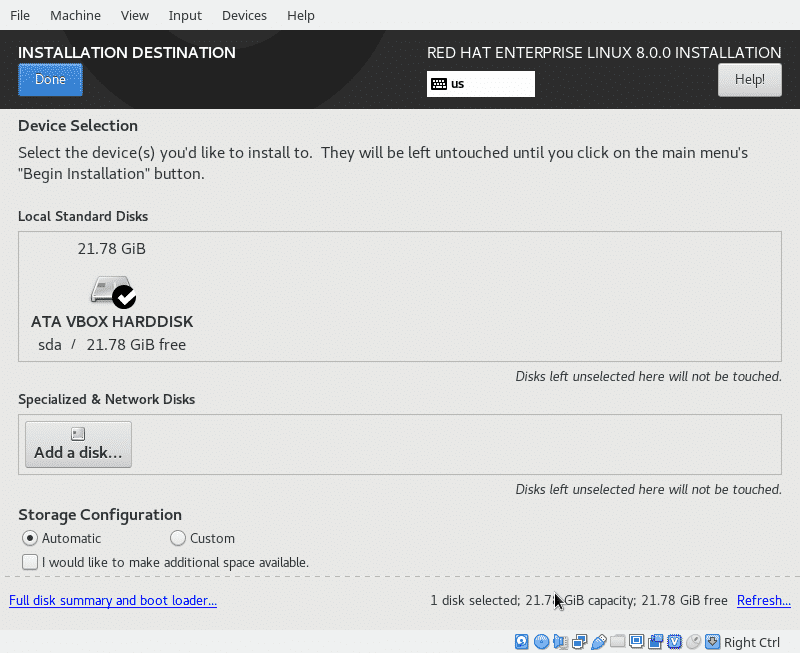
Task: Click the shared folders status icon
Action: [617, 641]
